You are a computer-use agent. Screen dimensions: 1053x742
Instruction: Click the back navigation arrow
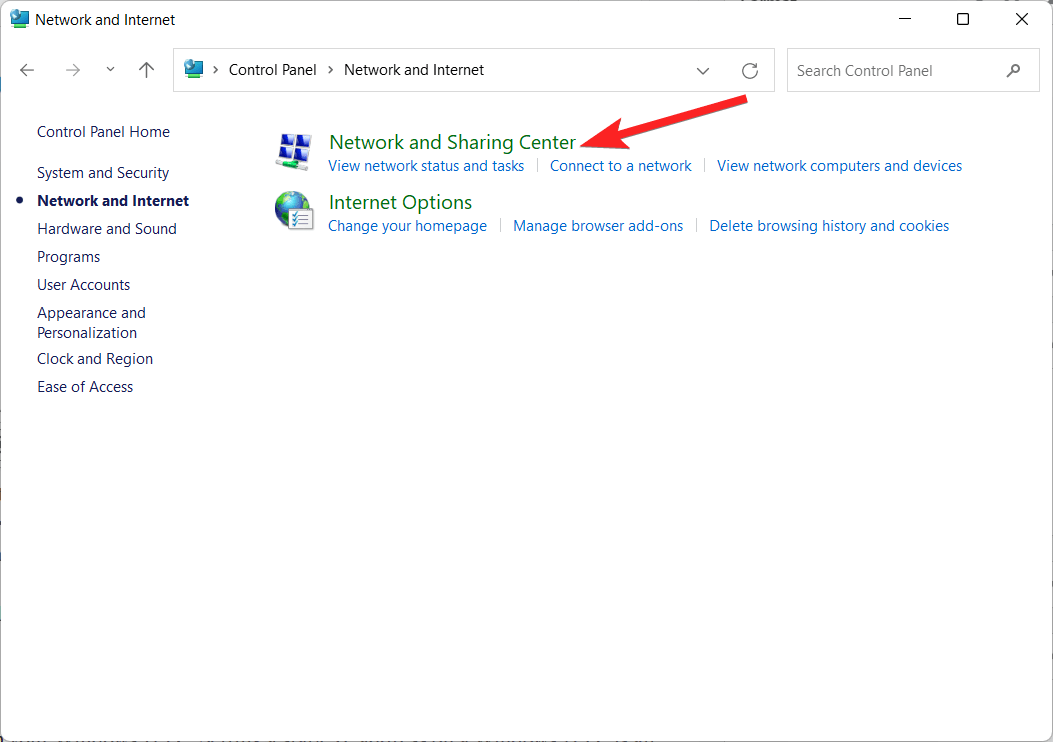point(26,69)
